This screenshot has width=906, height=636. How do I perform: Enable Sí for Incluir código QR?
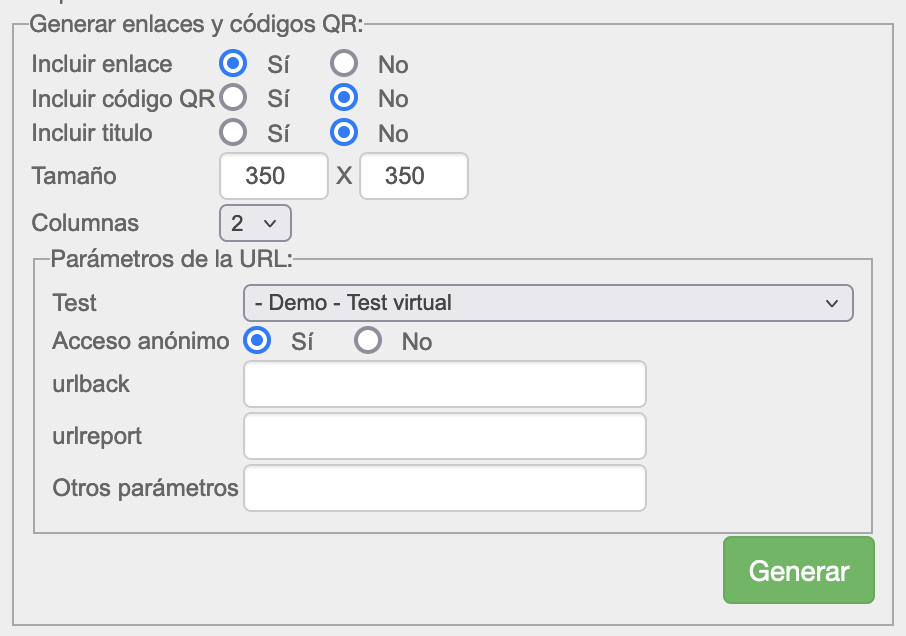[233, 98]
